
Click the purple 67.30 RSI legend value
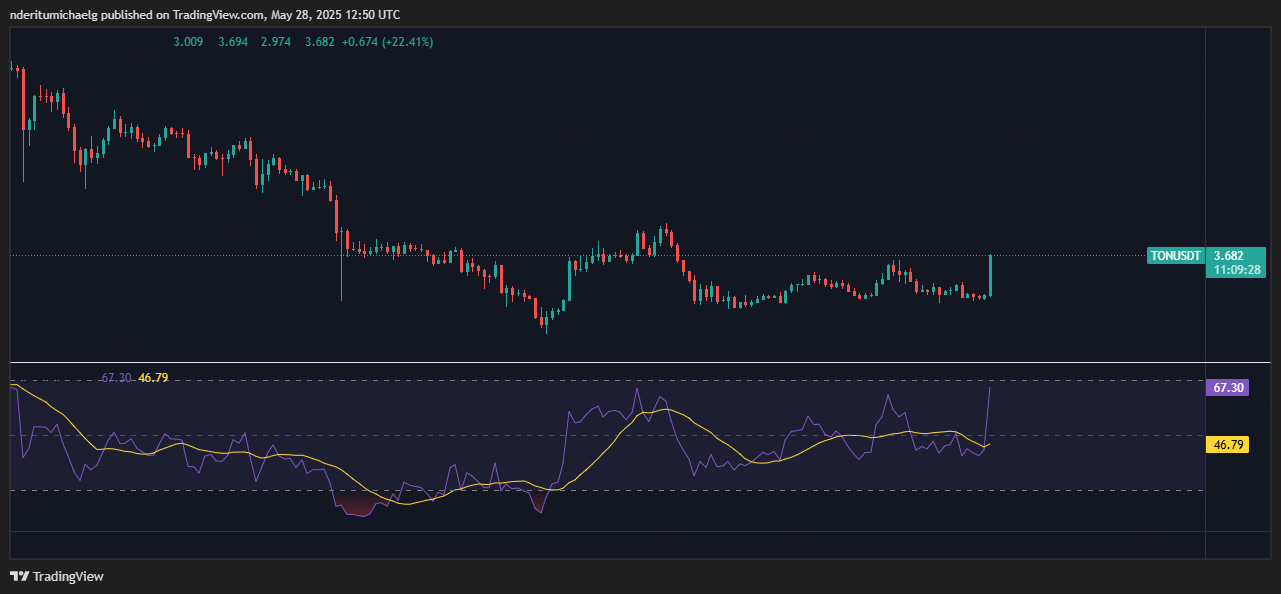pos(117,378)
